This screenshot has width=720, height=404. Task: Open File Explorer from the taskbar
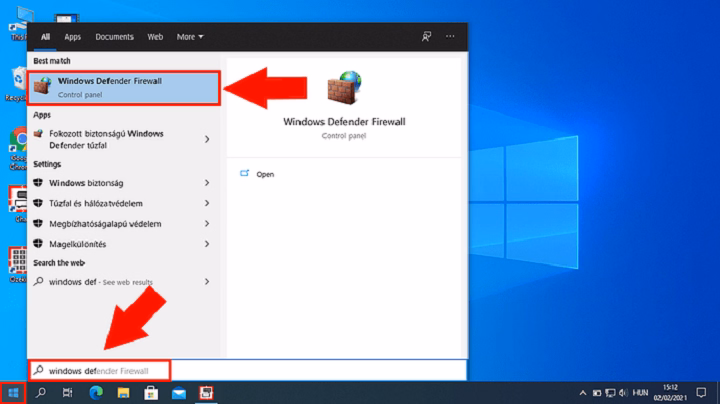coord(122,393)
